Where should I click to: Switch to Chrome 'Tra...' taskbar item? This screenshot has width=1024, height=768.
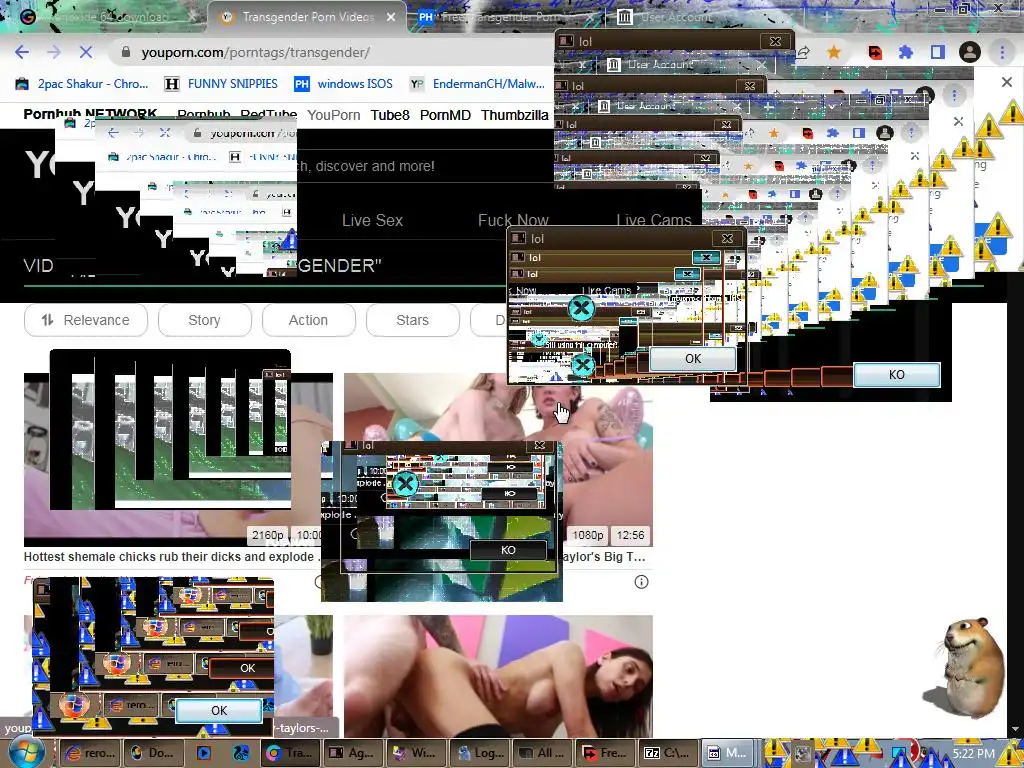pyautogui.click(x=289, y=753)
